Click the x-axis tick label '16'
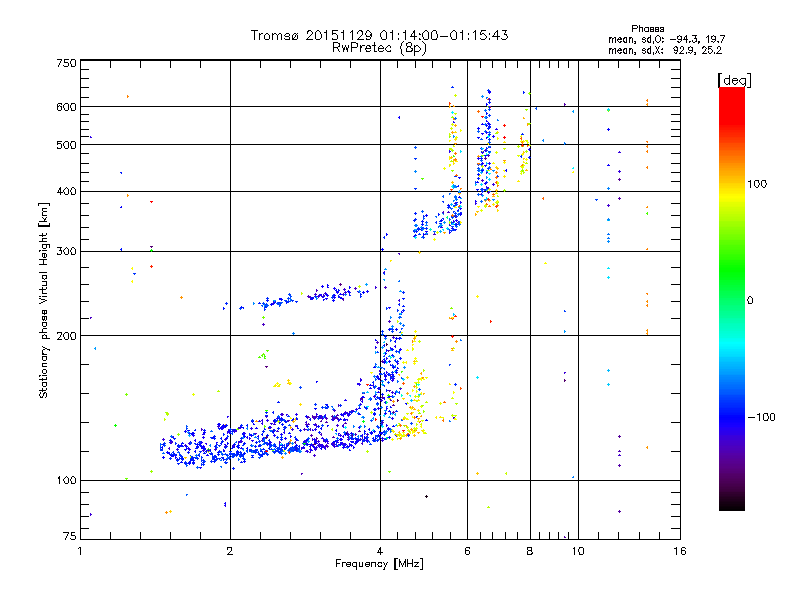Screen dimensions: 800x600 (x=680, y=551)
